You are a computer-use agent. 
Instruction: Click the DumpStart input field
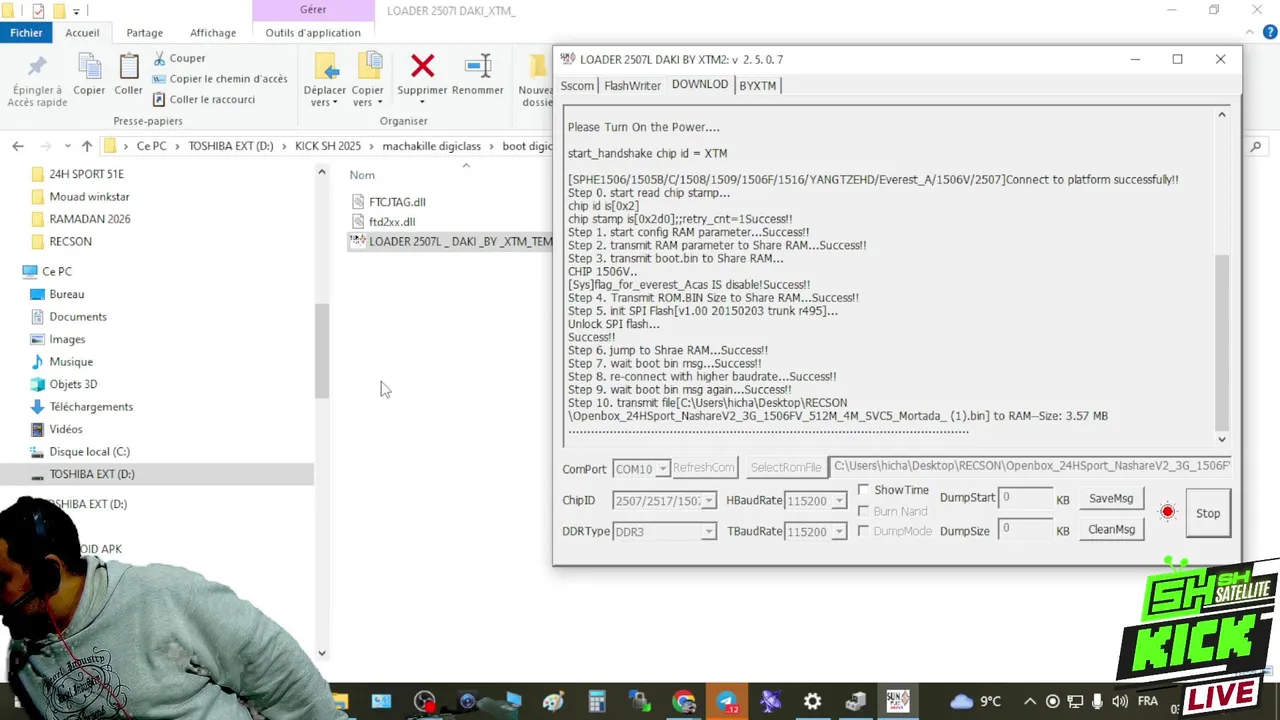[x=1025, y=497]
